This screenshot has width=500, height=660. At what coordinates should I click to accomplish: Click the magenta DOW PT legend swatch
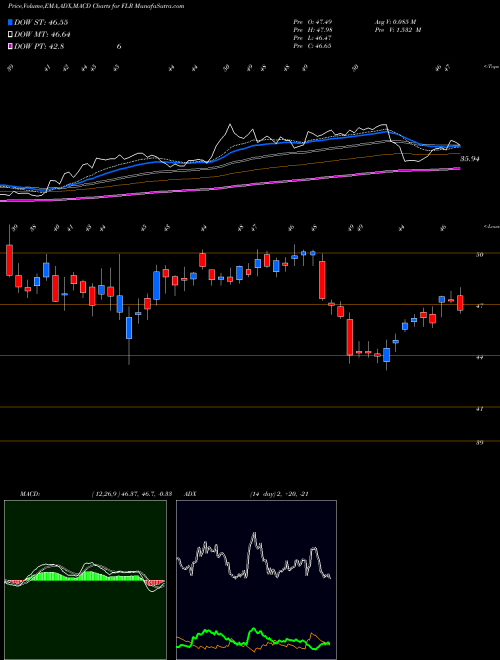[x=10, y=47]
